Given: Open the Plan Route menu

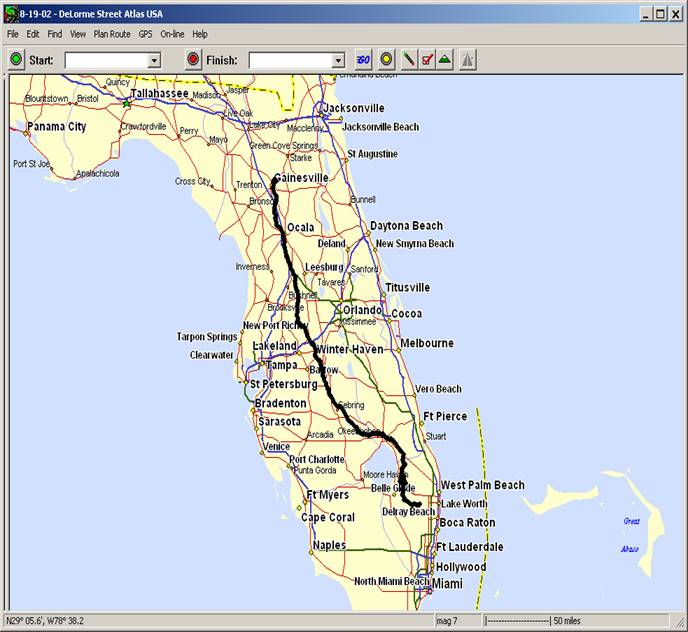Looking at the screenshot, I should click(x=112, y=34).
